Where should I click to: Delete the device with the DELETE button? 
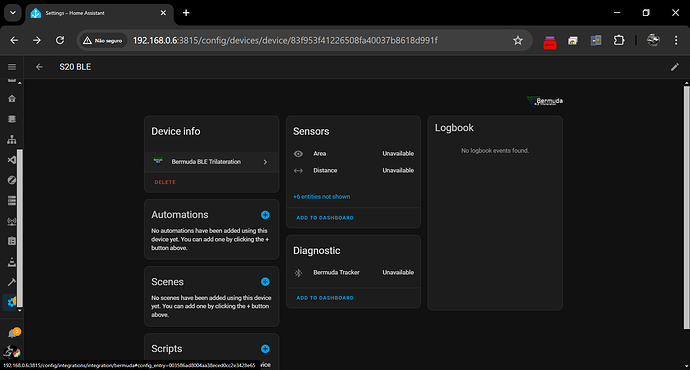point(165,182)
